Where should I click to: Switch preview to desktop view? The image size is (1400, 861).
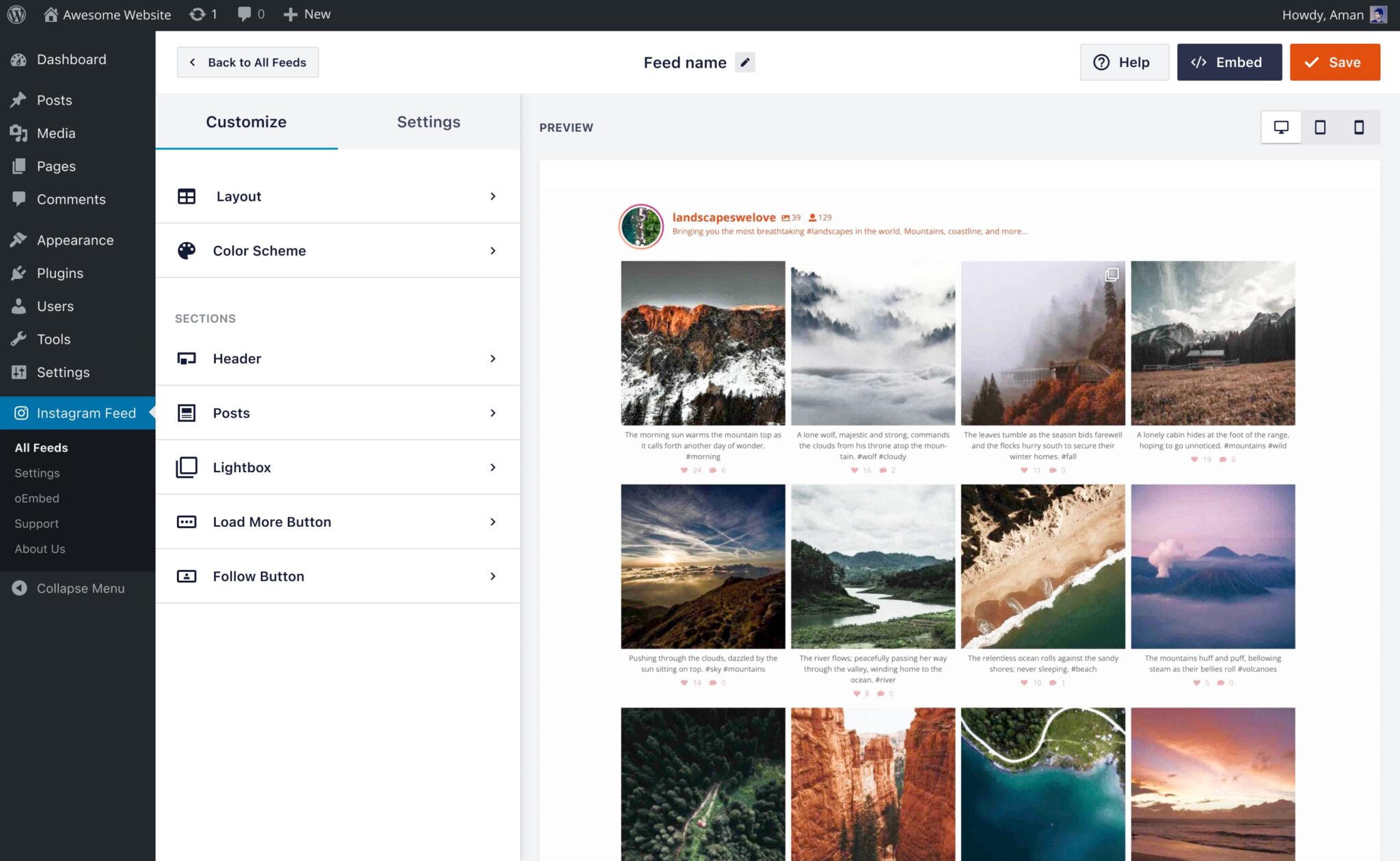[1281, 127]
